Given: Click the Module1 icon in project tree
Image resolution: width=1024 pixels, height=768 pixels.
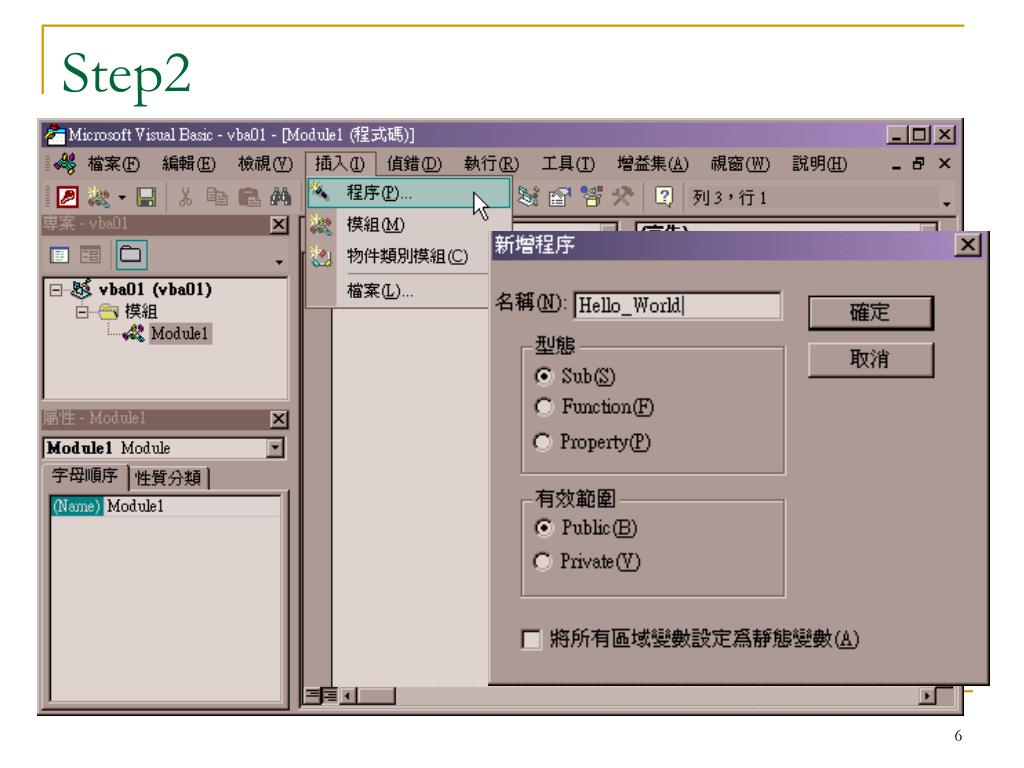Looking at the screenshot, I should coord(134,333).
